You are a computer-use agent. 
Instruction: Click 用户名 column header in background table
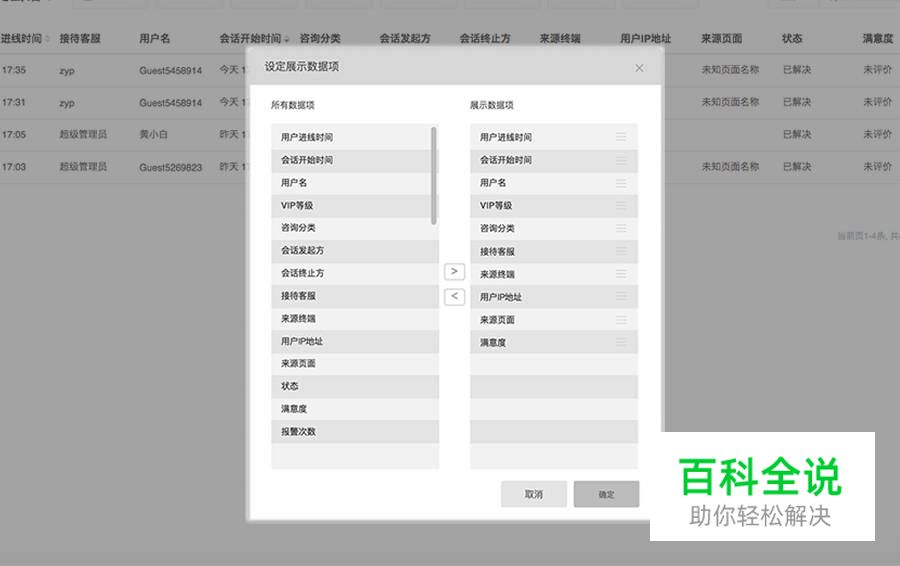[154, 38]
